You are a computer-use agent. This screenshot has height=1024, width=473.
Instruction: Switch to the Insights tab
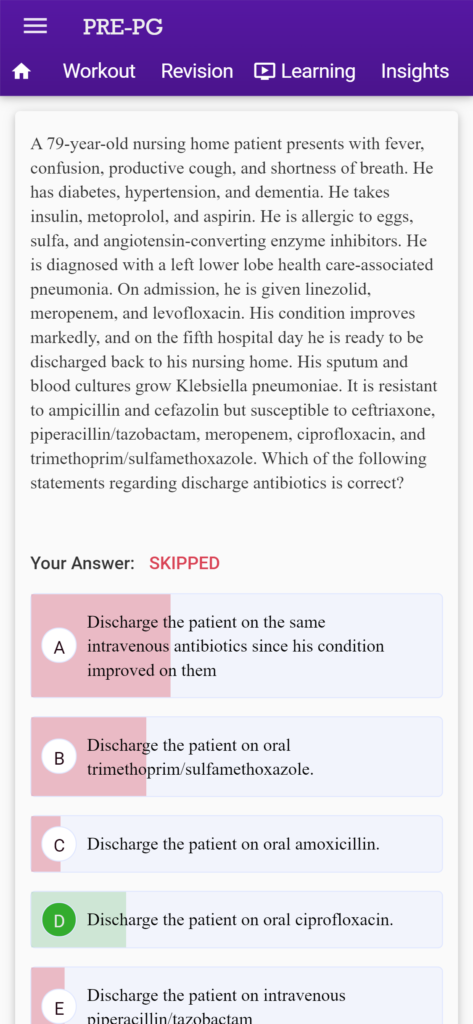415,71
